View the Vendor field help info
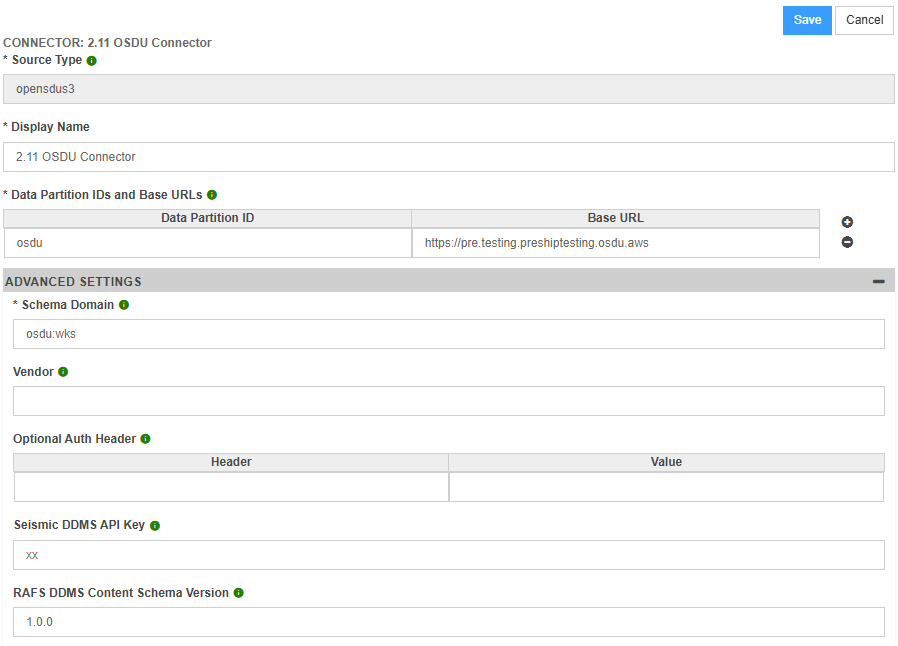898x646 pixels. (62, 371)
